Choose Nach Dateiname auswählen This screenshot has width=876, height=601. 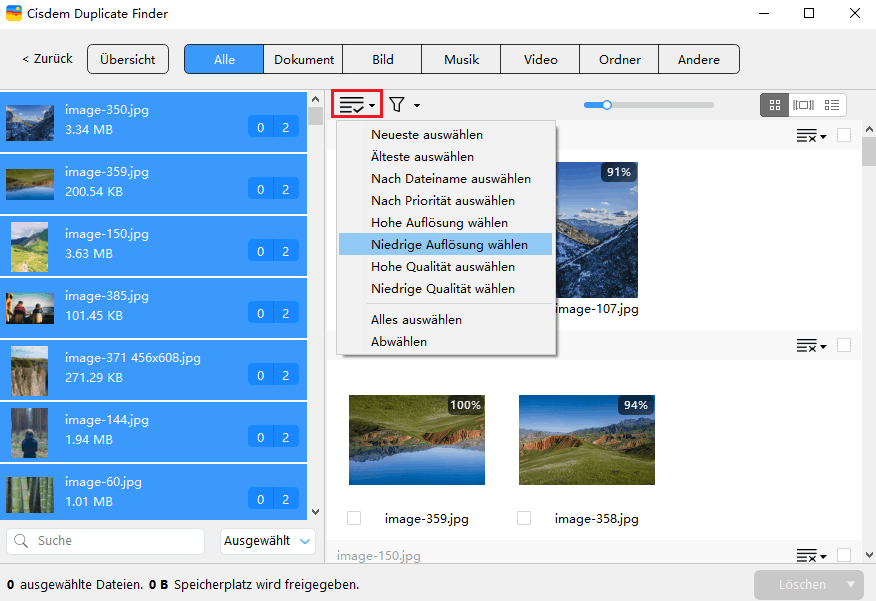[445, 179]
